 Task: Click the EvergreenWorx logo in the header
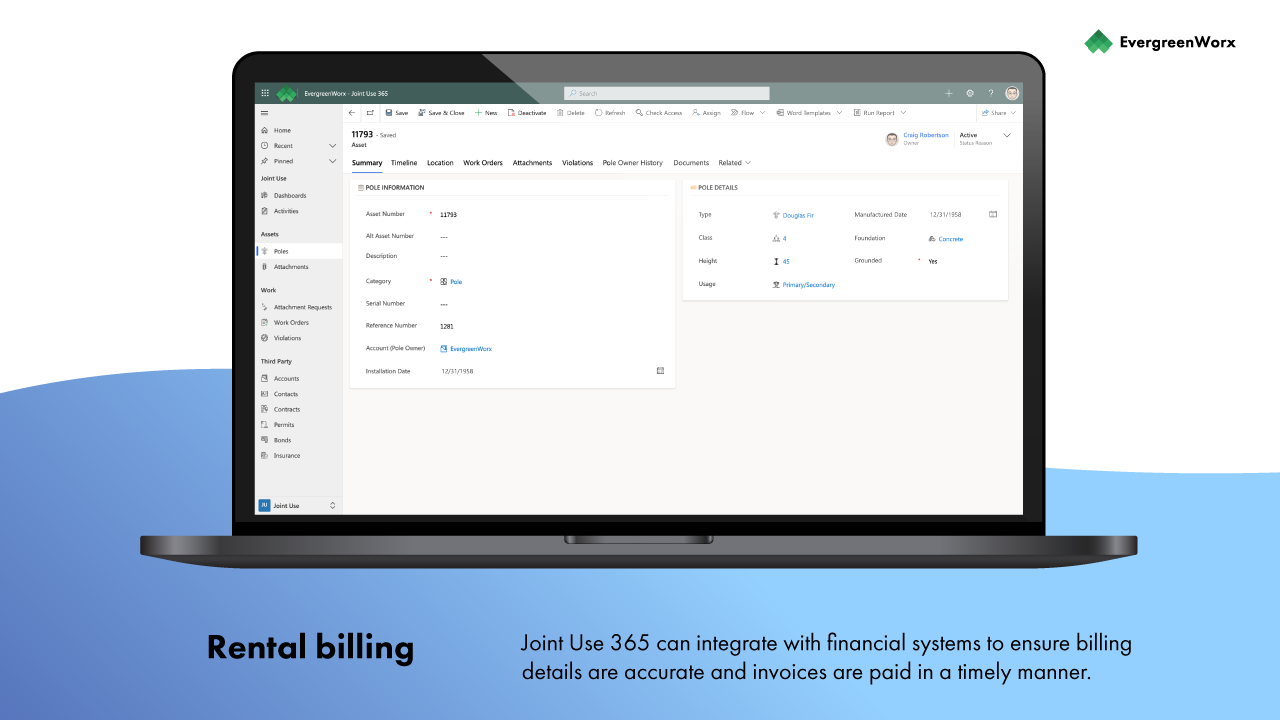click(x=287, y=93)
